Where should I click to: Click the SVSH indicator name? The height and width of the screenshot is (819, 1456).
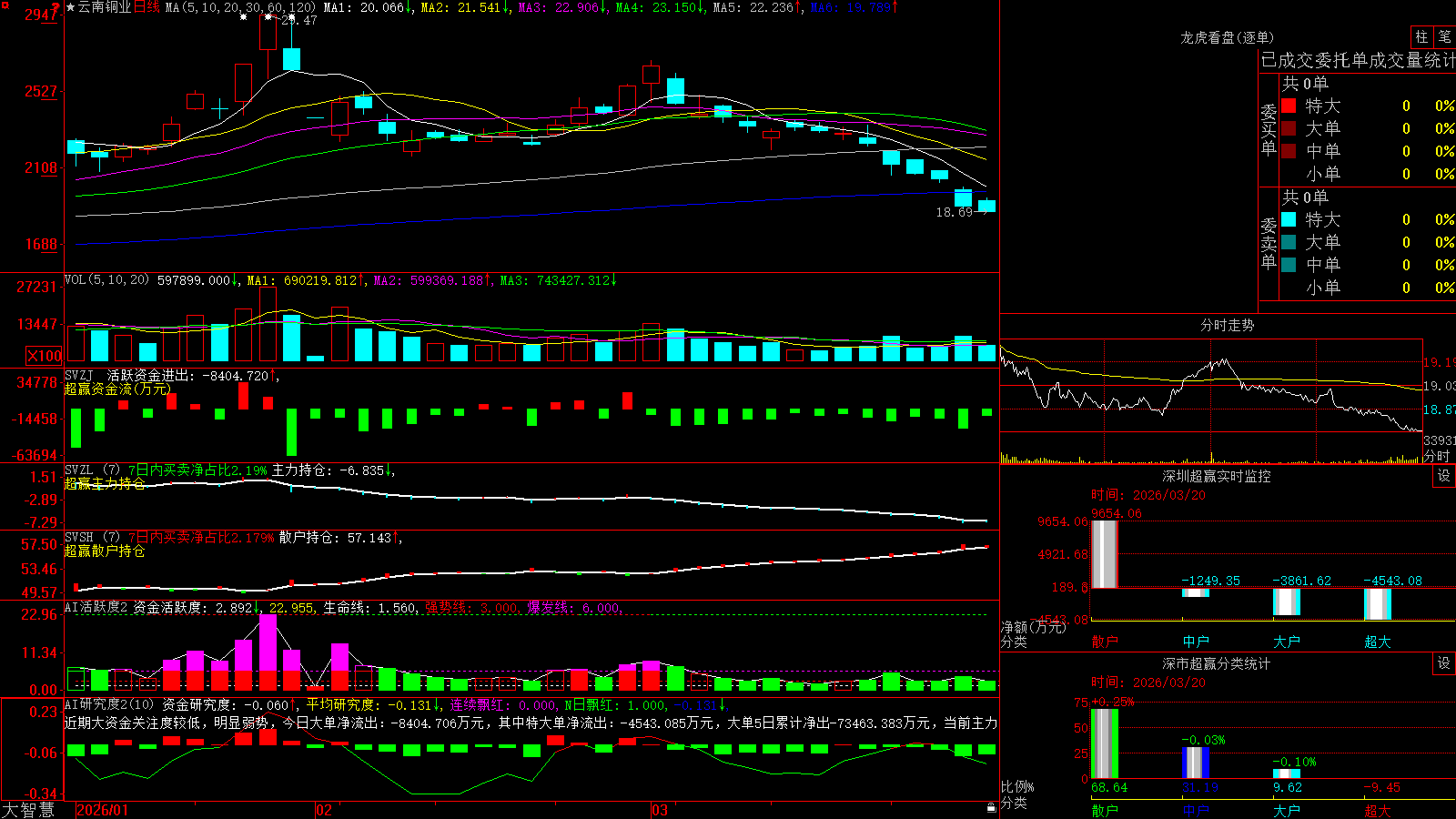click(79, 538)
